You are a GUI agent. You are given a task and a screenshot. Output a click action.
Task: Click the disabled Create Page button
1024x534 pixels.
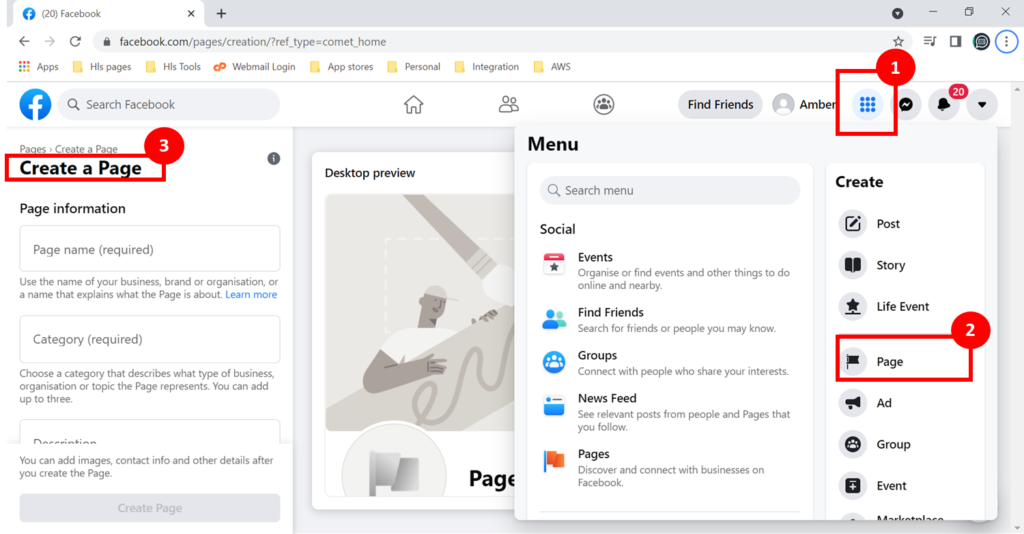click(x=150, y=508)
